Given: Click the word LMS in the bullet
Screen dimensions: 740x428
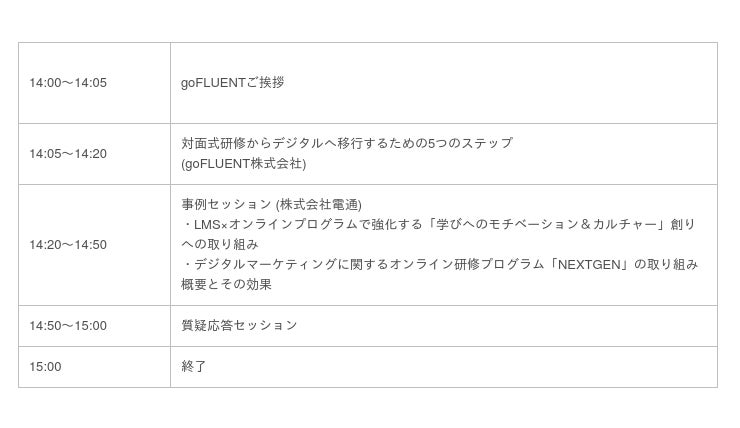Looking at the screenshot, I should 206,225.
